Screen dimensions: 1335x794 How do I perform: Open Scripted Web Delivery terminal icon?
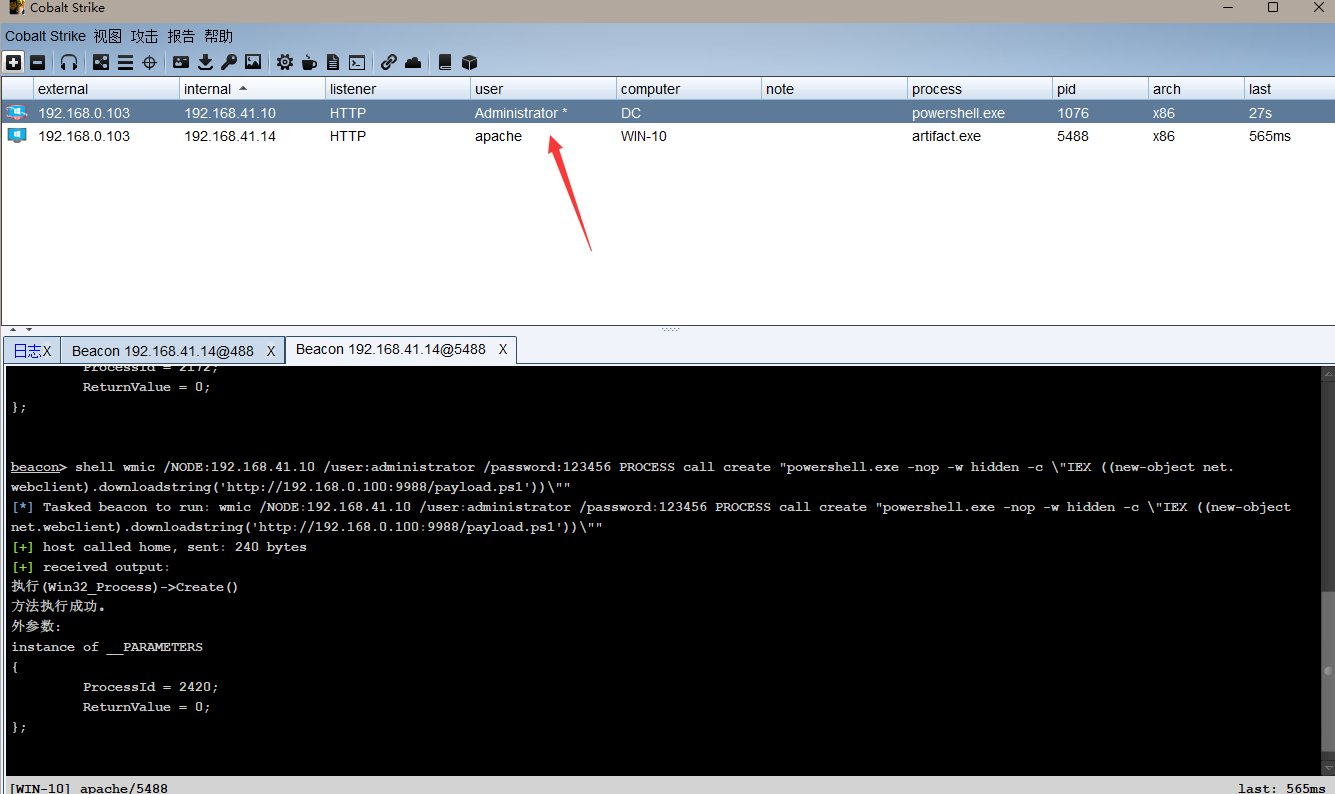pyautogui.click(x=357, y=62)
